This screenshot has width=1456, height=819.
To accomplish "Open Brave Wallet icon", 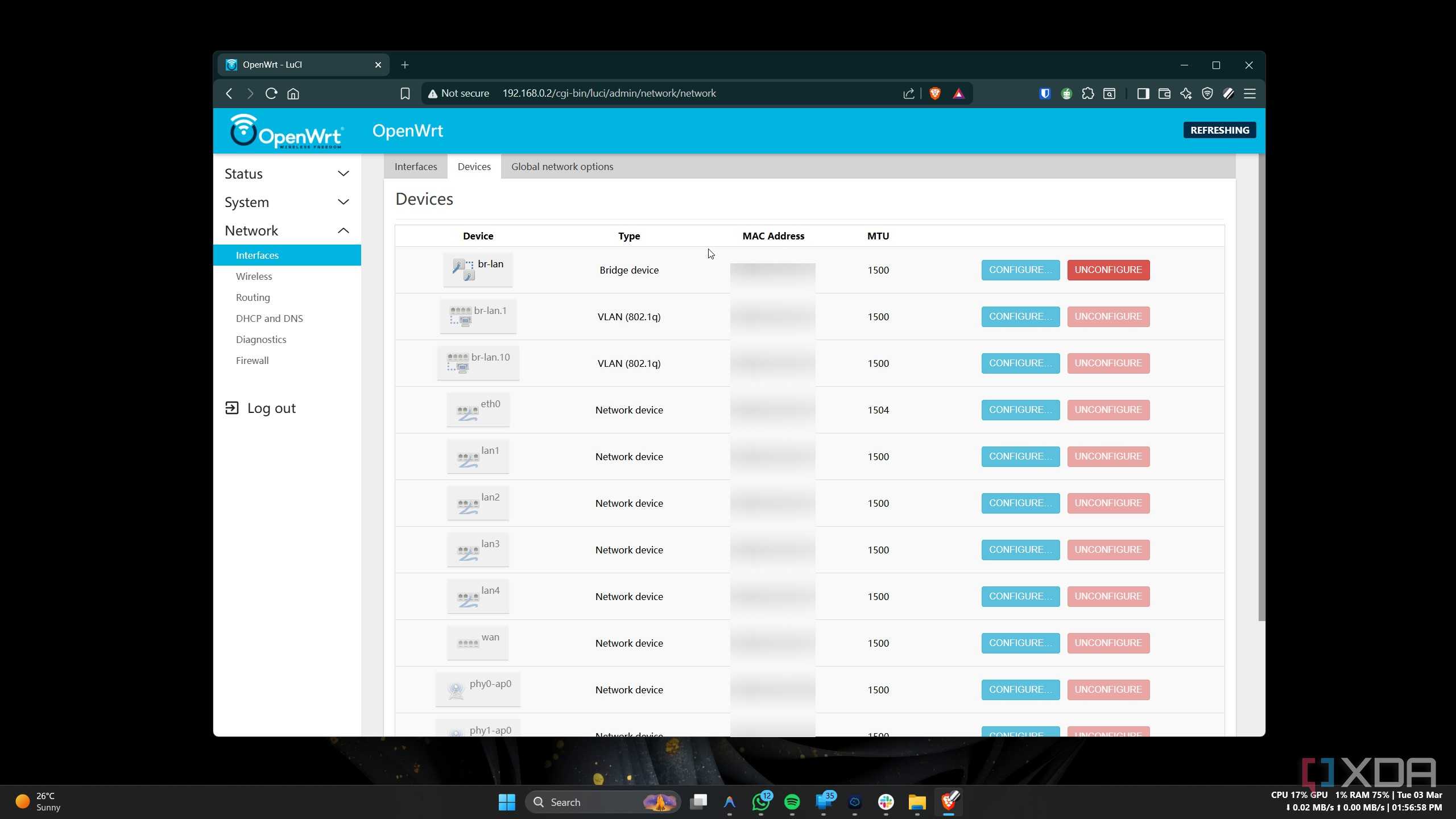I will point(1164,94).
